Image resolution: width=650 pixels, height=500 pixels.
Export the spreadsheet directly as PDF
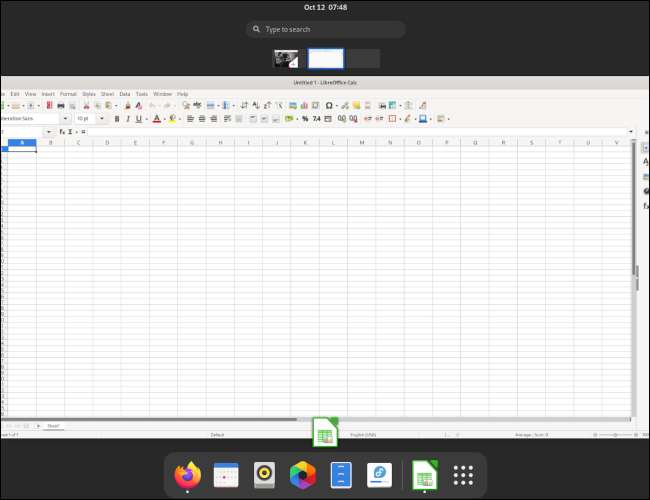coord(49,105)
